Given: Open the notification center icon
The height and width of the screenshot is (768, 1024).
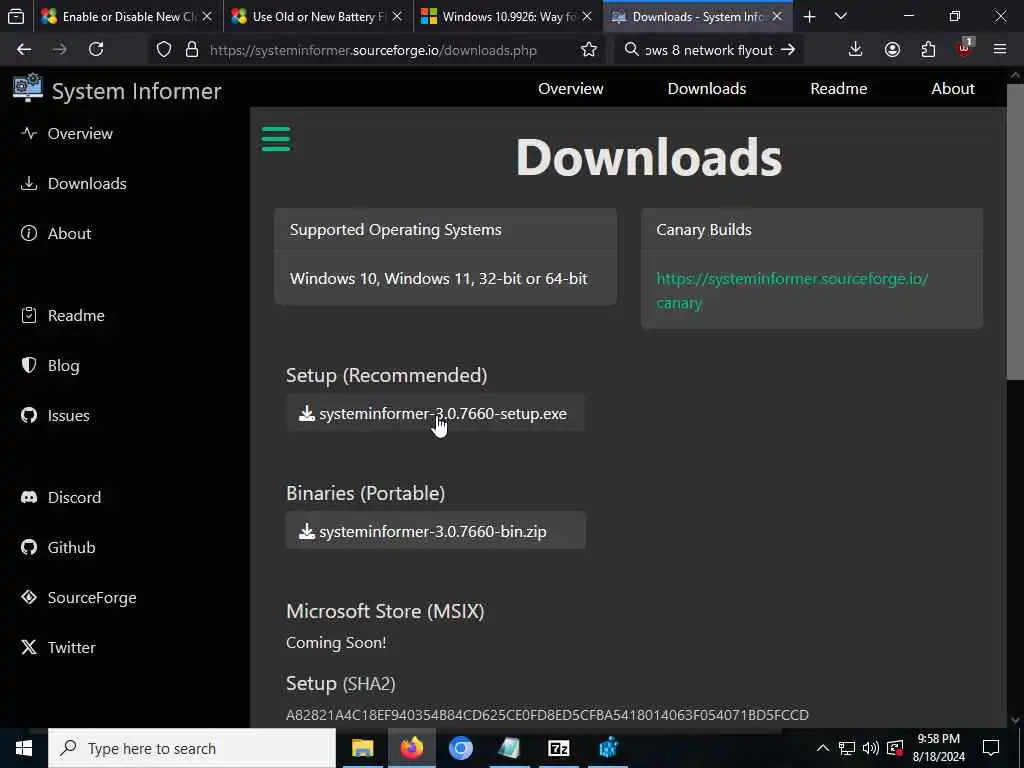Looking at the screenshot, I should pyautogui.click(x=991, y=748).
